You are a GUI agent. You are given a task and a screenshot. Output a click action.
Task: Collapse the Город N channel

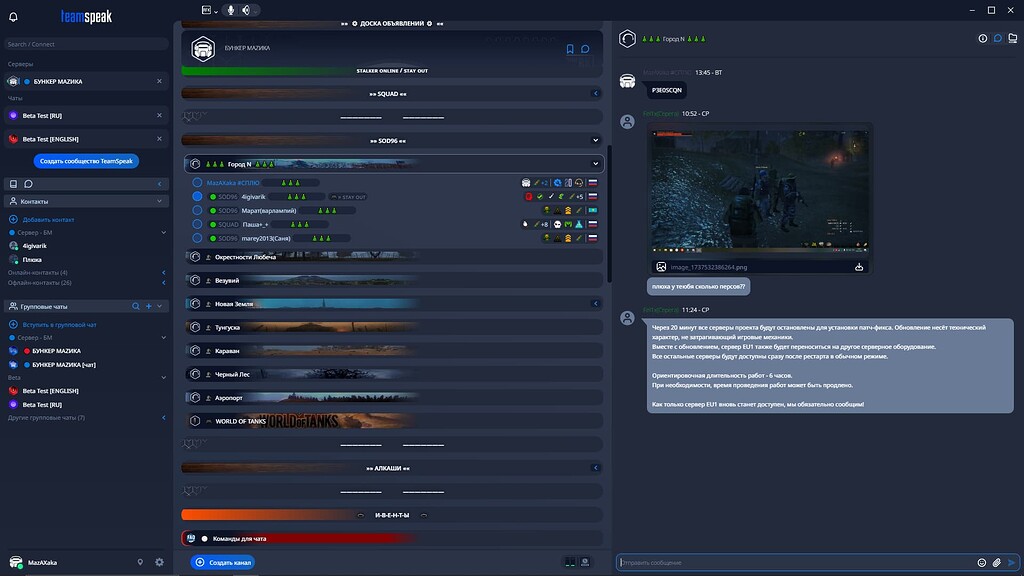coord(595,163)
